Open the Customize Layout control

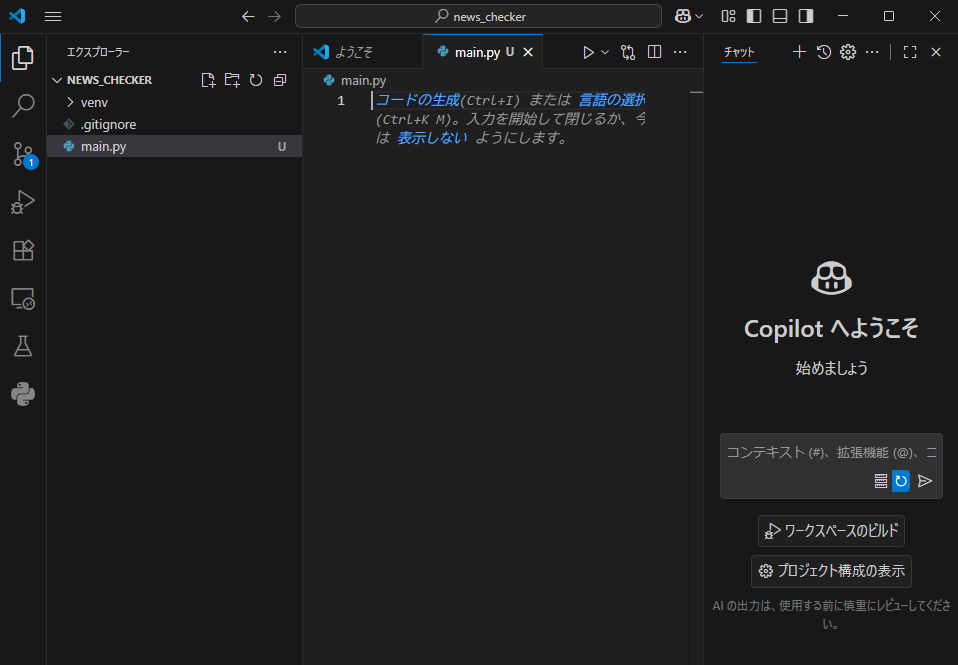click(x=728, y=17)
